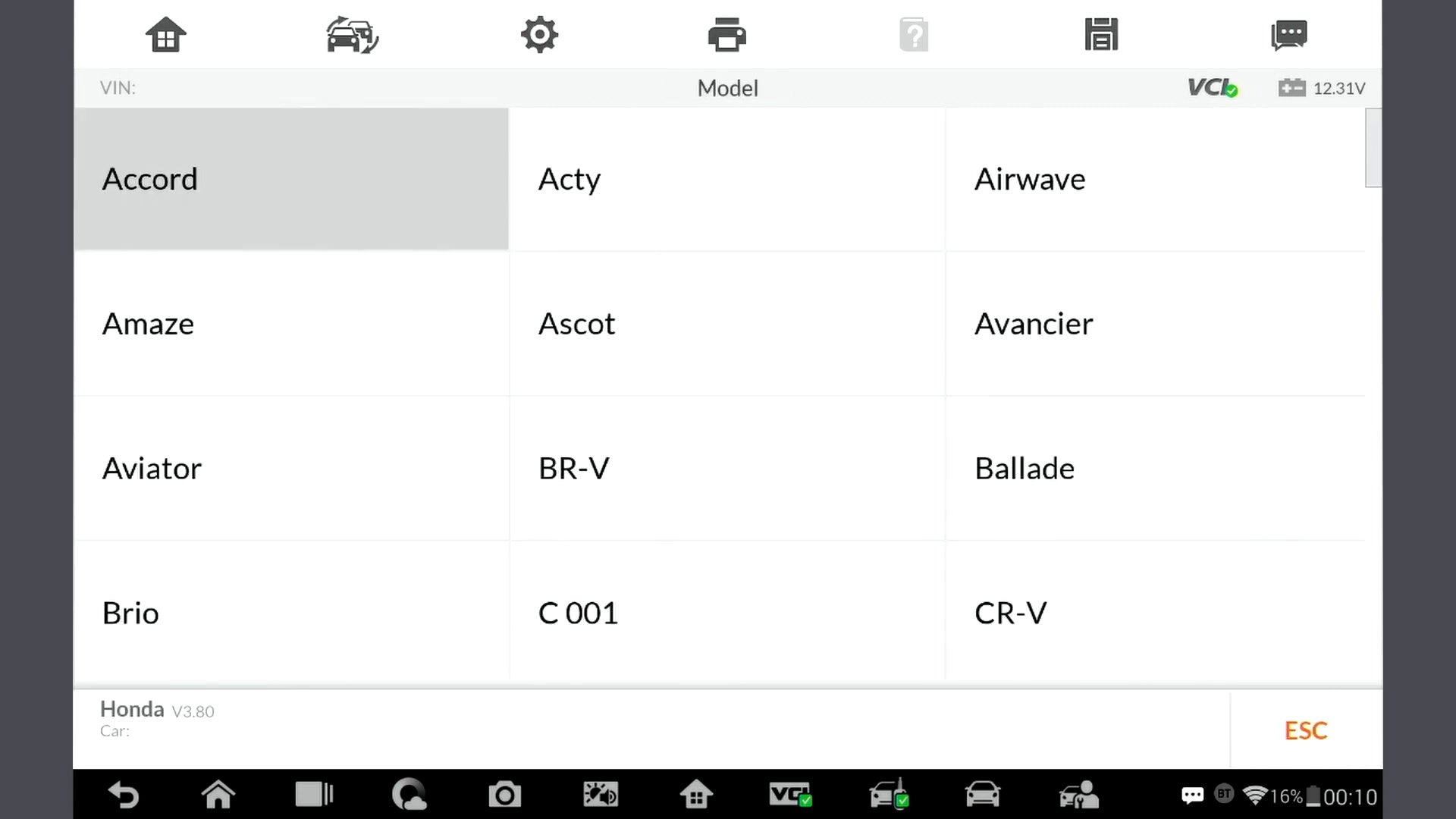Tap the Android back arrow
The height and width of the screenshot is (819, 1456).
point(124,795)
